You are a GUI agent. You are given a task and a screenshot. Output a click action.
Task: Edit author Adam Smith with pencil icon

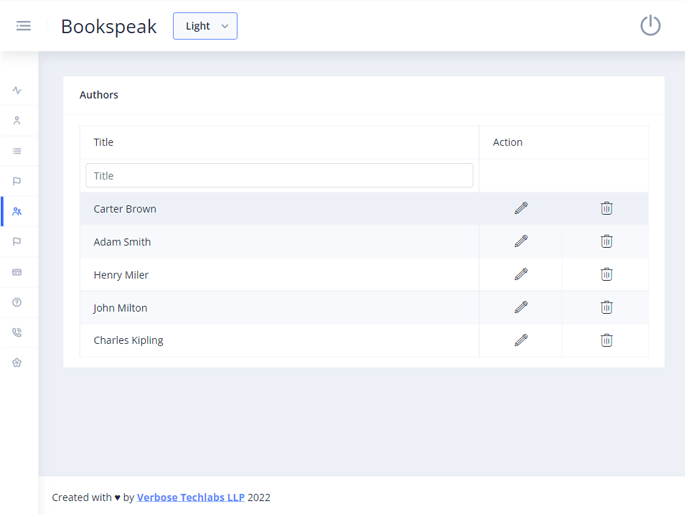point(521,241)
